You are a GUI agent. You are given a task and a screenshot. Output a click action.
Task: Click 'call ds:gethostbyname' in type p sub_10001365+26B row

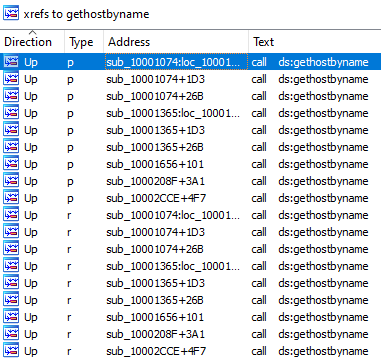click(310, 147)
